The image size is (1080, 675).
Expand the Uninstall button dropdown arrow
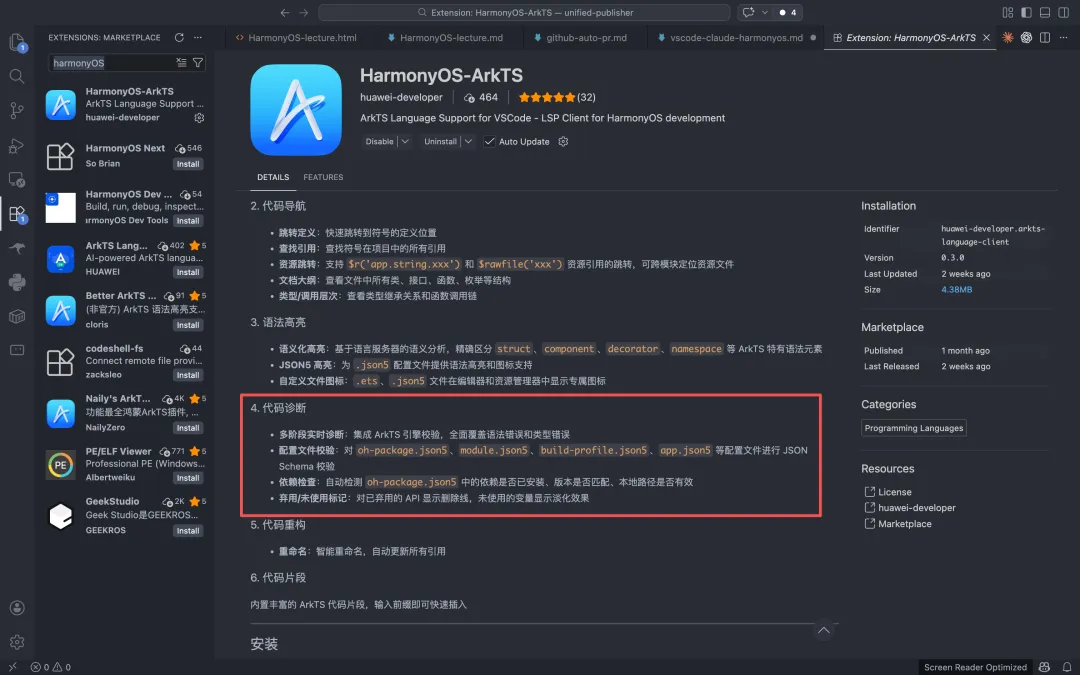tap(468, 141)
